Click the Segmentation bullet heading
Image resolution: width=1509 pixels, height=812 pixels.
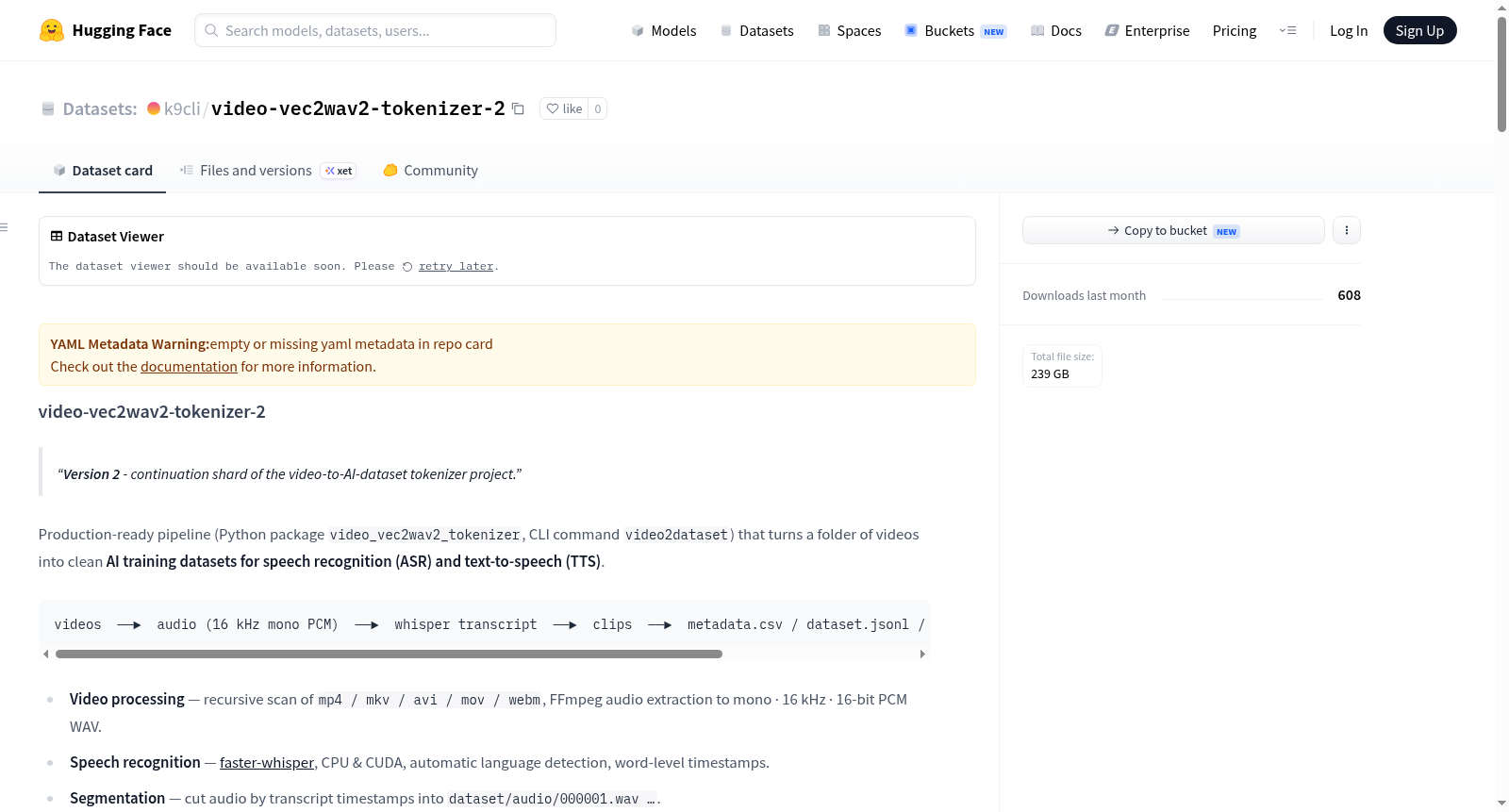point(117,798)
